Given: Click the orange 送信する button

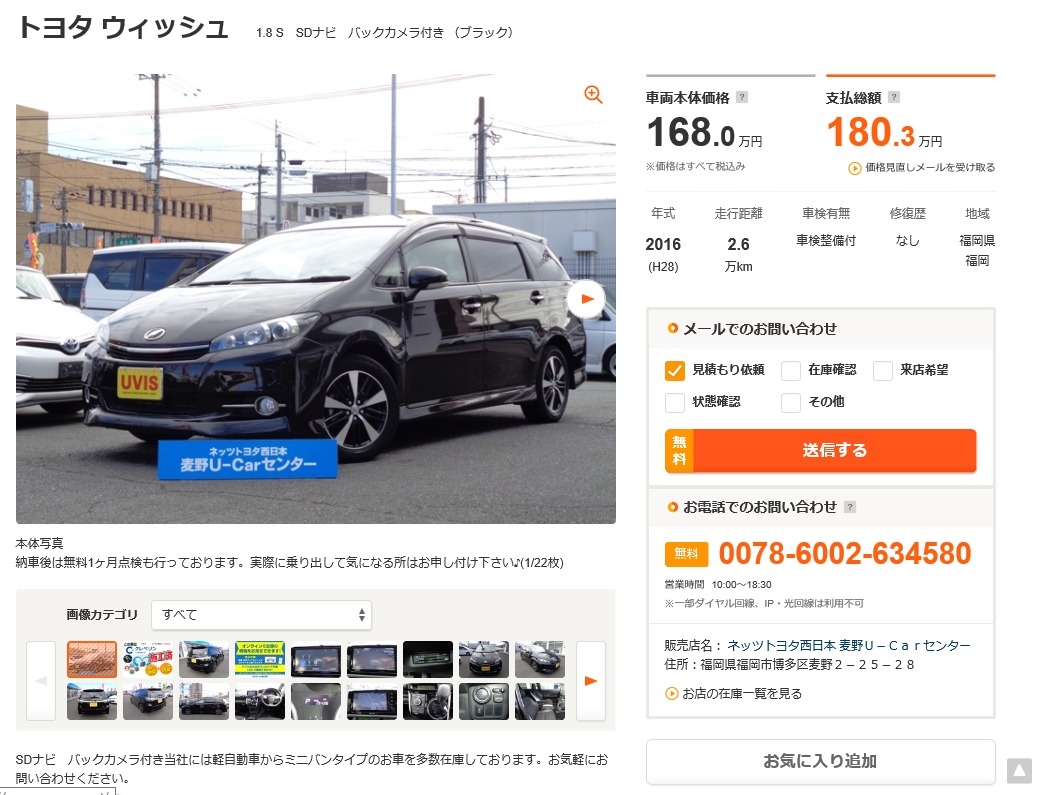Looking at the screenshot, I should click(820, 451).
